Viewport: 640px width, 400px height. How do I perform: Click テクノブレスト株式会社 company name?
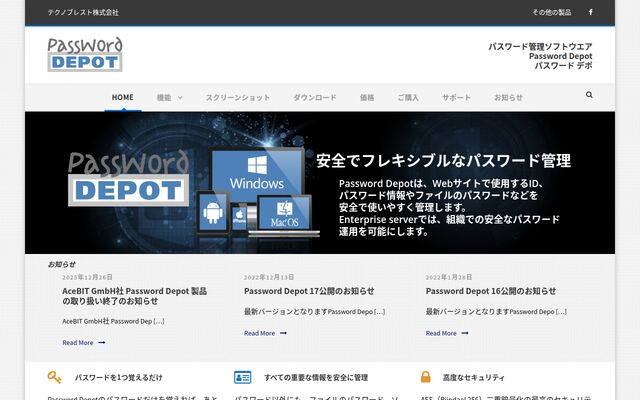83,12
